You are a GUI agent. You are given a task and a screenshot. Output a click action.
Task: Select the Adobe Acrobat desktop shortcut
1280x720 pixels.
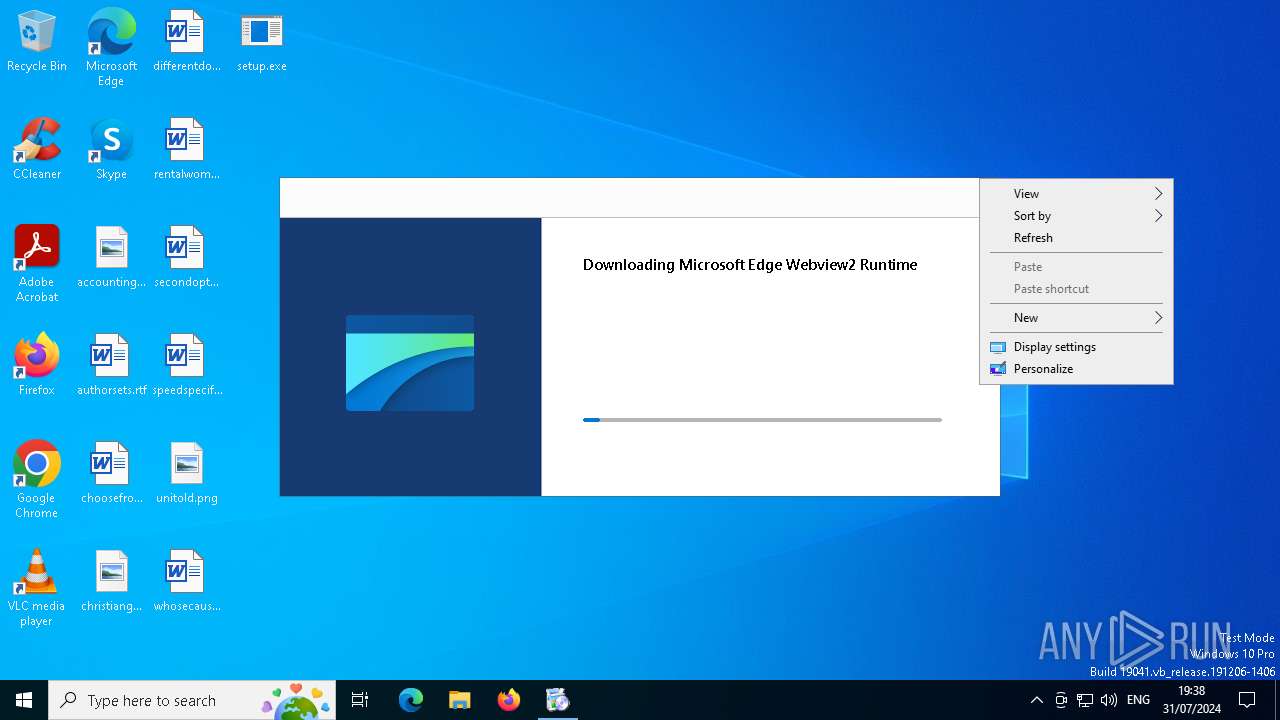click(37, 264)
